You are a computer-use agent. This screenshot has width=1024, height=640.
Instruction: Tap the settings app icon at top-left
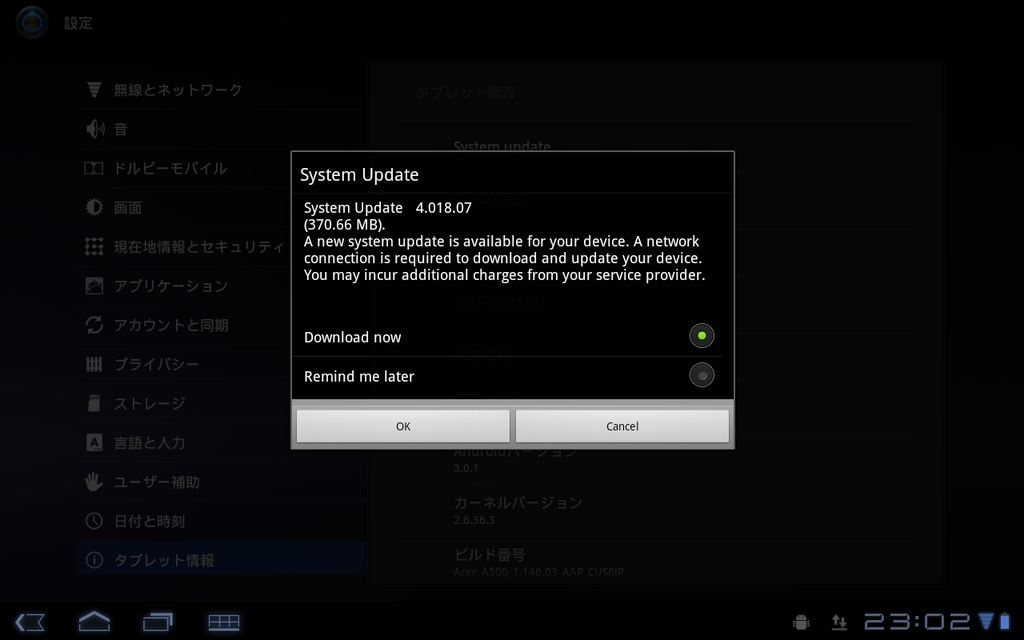[x=31, y=22]
